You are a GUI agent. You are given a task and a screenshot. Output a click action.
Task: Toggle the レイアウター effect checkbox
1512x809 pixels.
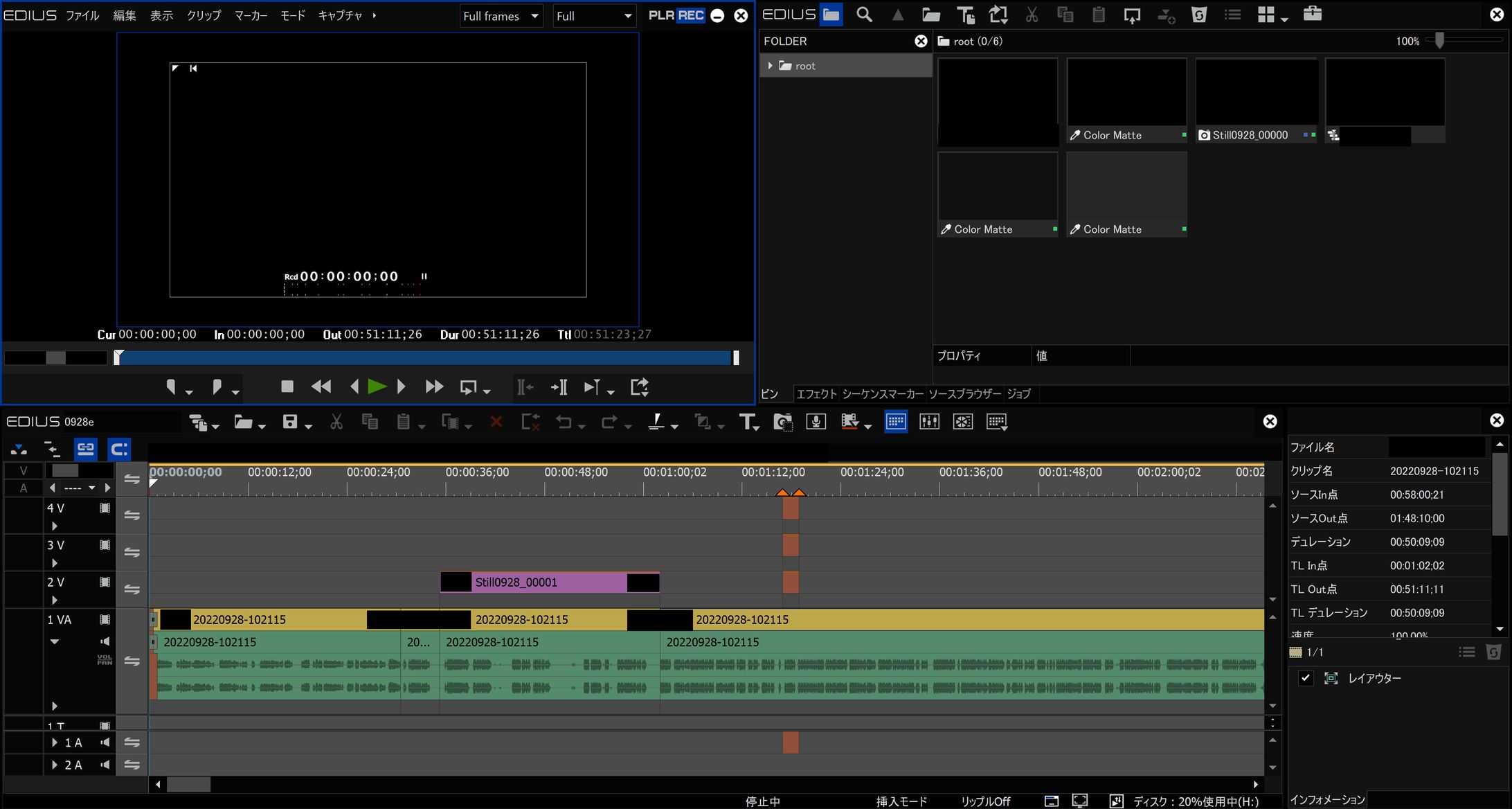tap(1306, 678)
